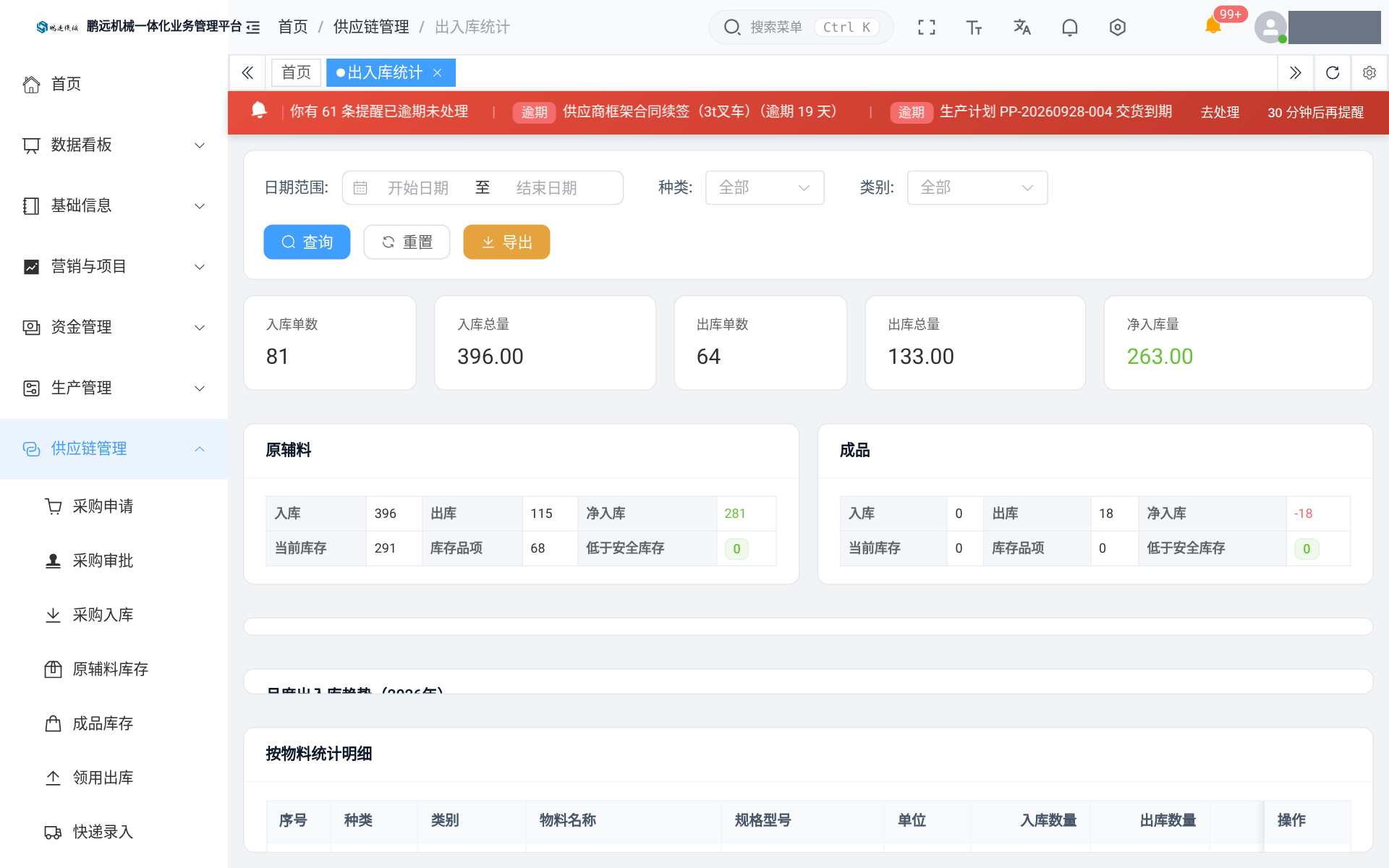Expand 资金管理 sidebar section
The image size is (1389, 868).
tap(114, 327)
